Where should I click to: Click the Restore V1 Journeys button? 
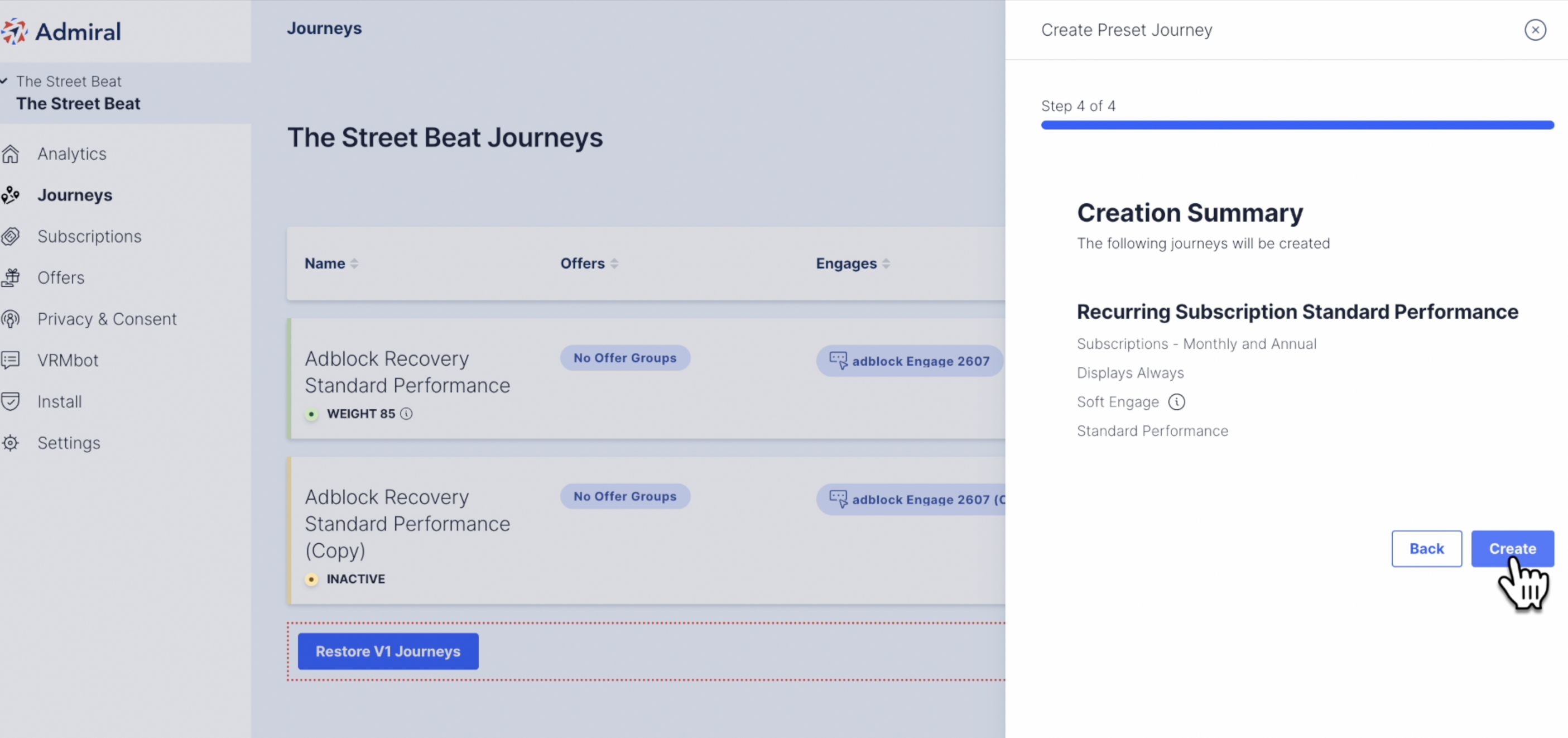(388, 651)
